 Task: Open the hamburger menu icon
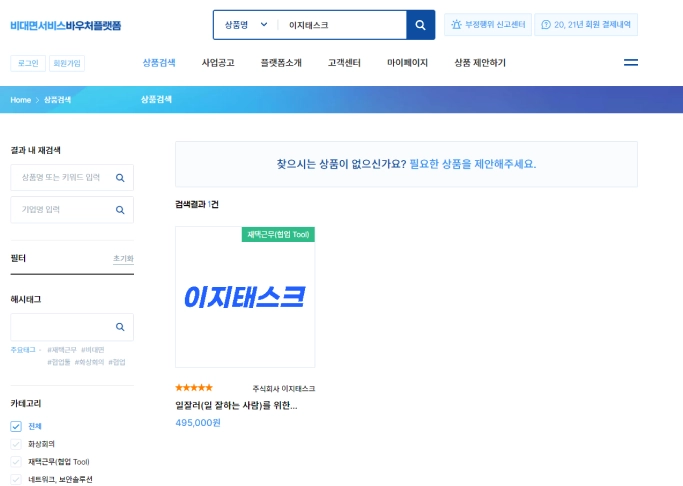click(631, 63)
